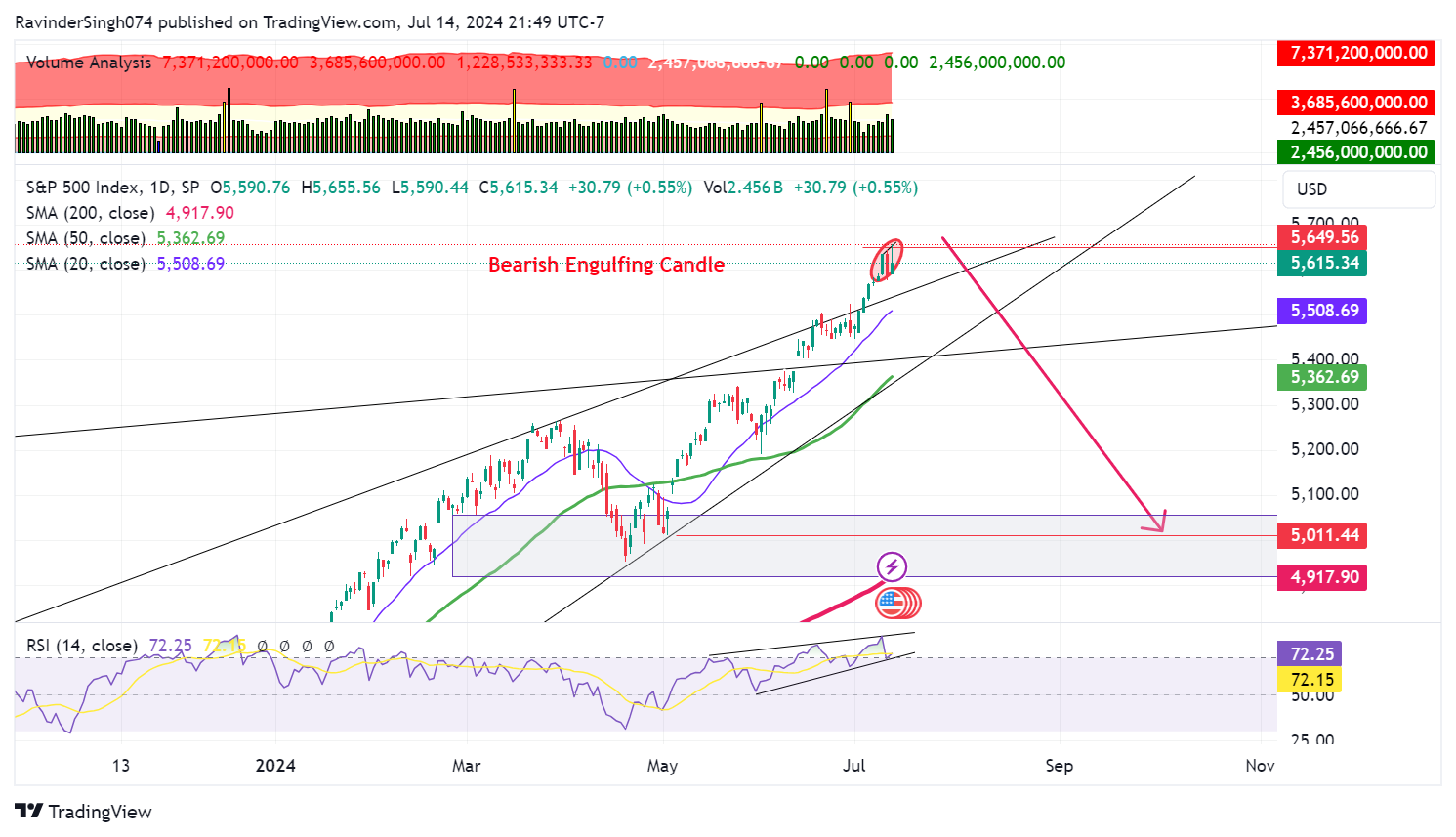This screenshot has width=1456, height=837.
Task: Click the high price H5,655.56 in legend
Action: pyautogui.click(x=341, y=188)
